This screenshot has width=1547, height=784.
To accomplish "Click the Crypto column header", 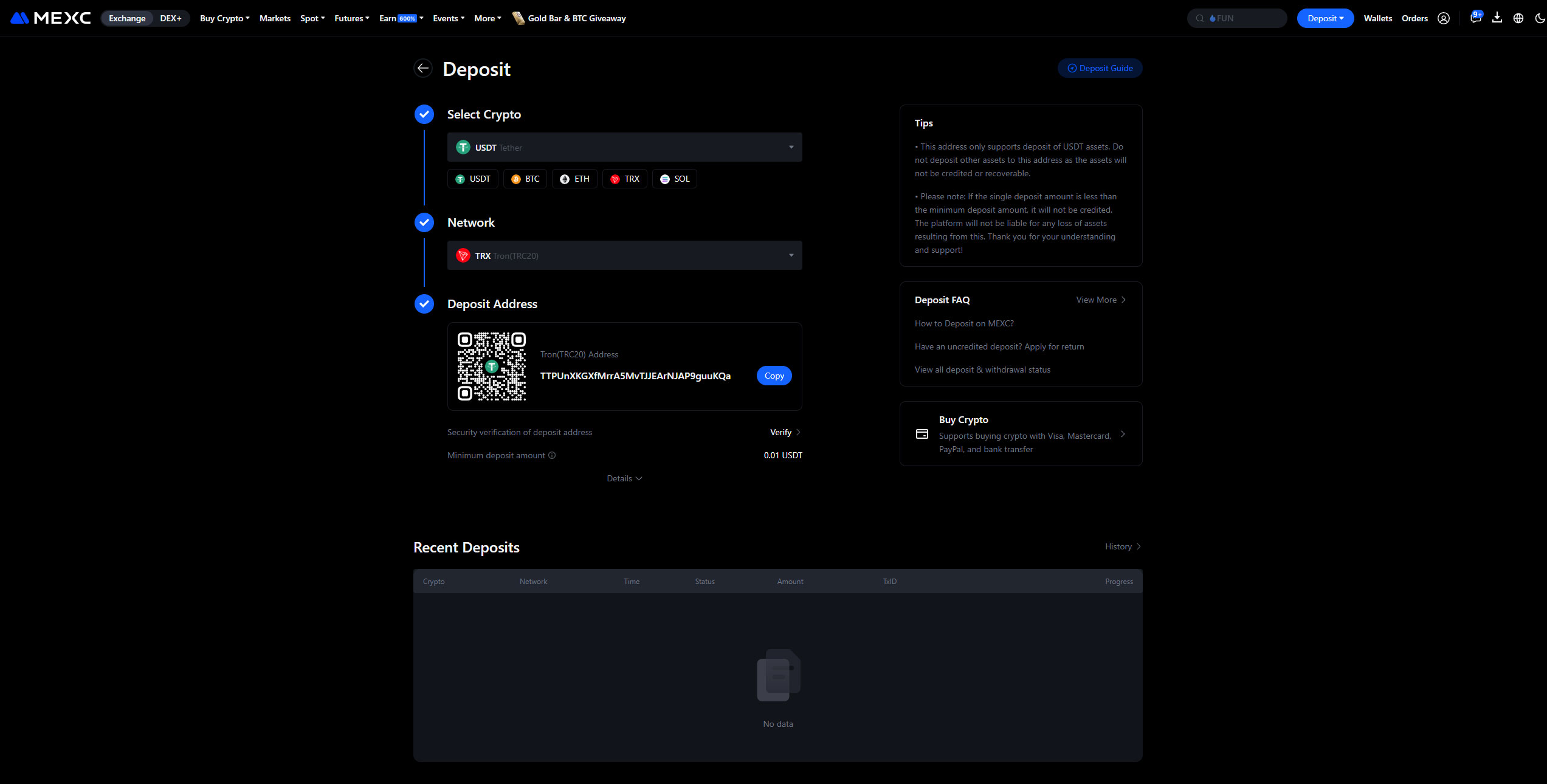I will pyautogui.click(x=433, y=582).
